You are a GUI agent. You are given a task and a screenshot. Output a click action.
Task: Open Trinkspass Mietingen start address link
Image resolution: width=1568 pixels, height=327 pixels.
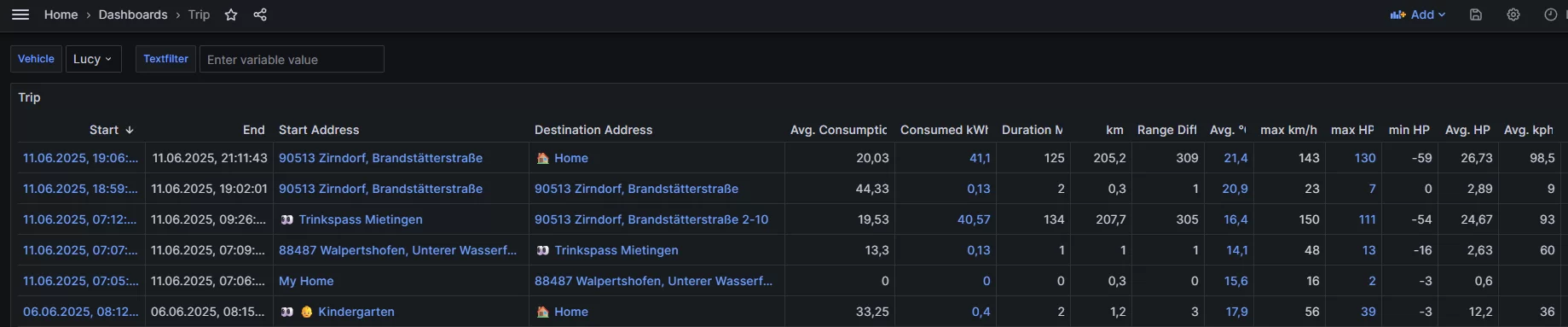tap(361, 219)
